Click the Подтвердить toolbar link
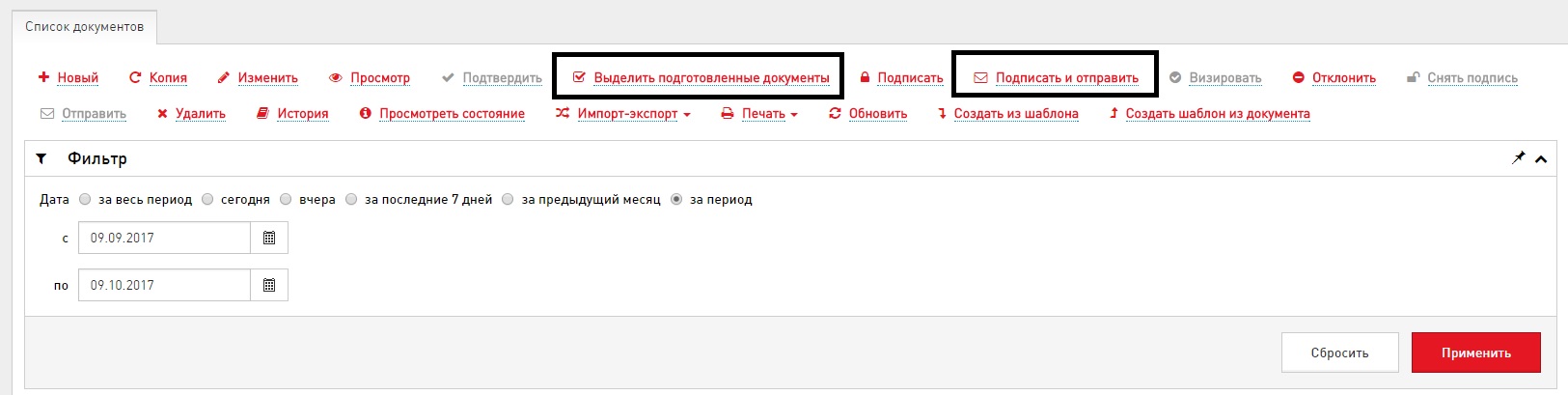This screenshot has width=1568, height=395. point(502,77)
